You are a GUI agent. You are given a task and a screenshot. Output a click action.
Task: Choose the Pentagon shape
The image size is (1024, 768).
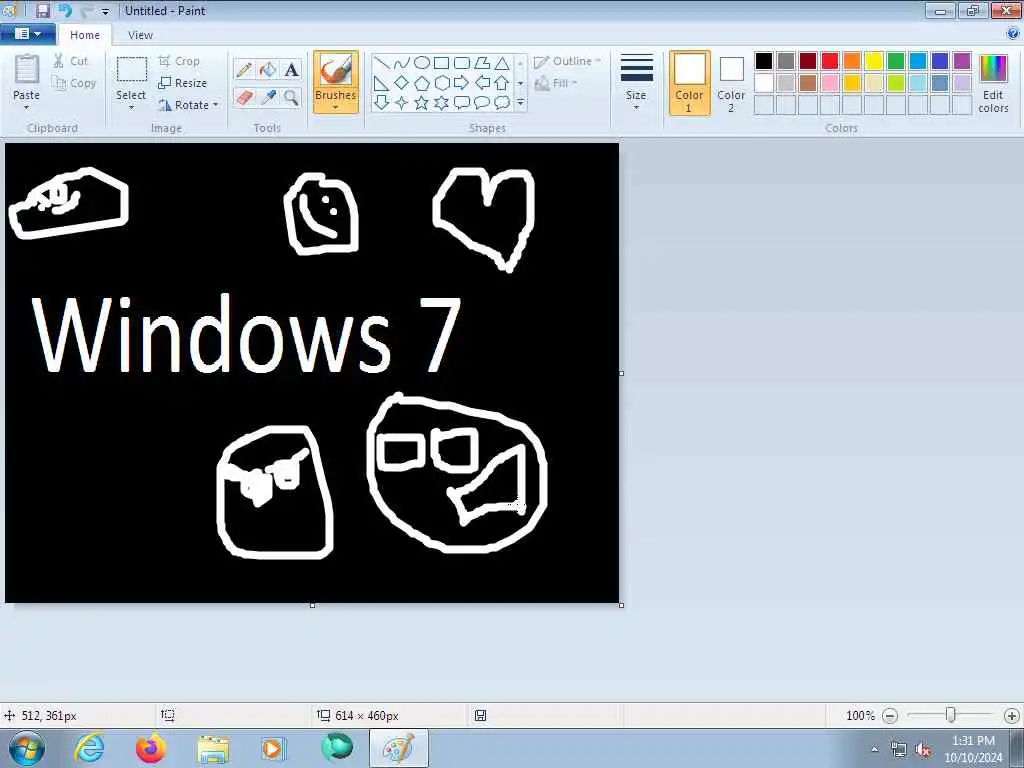pos(422,83)
